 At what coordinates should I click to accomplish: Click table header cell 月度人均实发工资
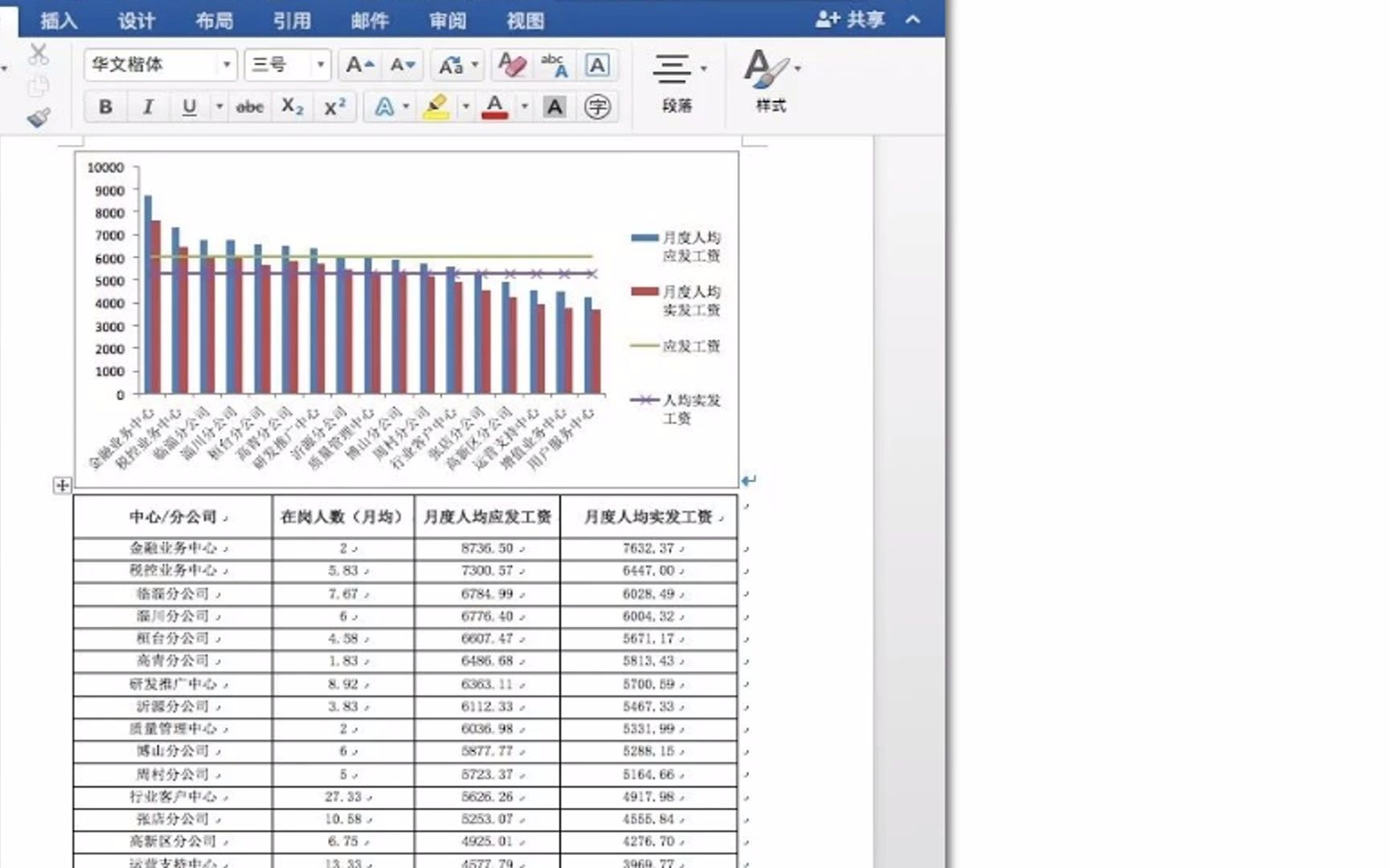tap(648, 517)
